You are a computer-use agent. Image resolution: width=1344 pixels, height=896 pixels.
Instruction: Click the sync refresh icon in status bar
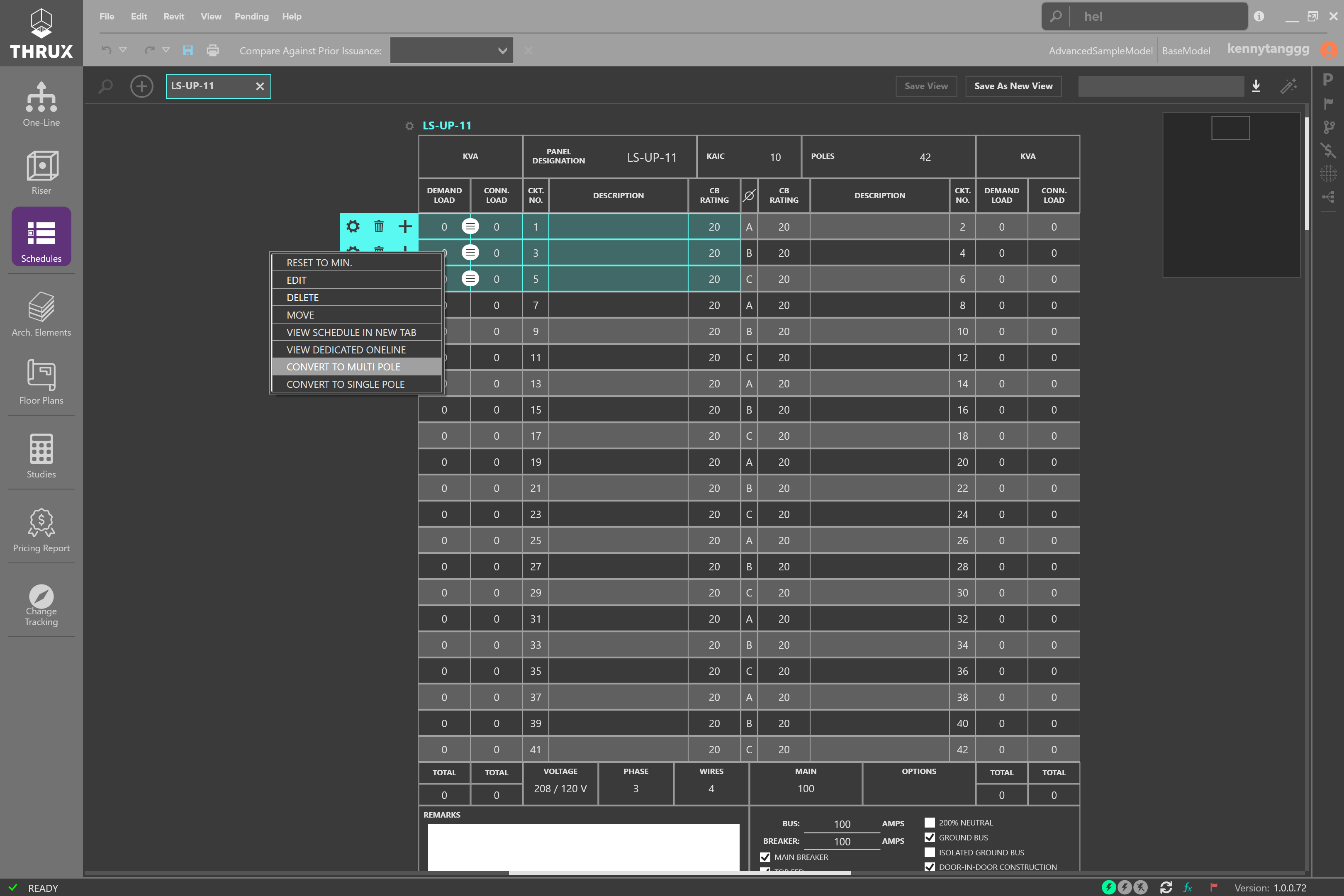point(1166,887)
